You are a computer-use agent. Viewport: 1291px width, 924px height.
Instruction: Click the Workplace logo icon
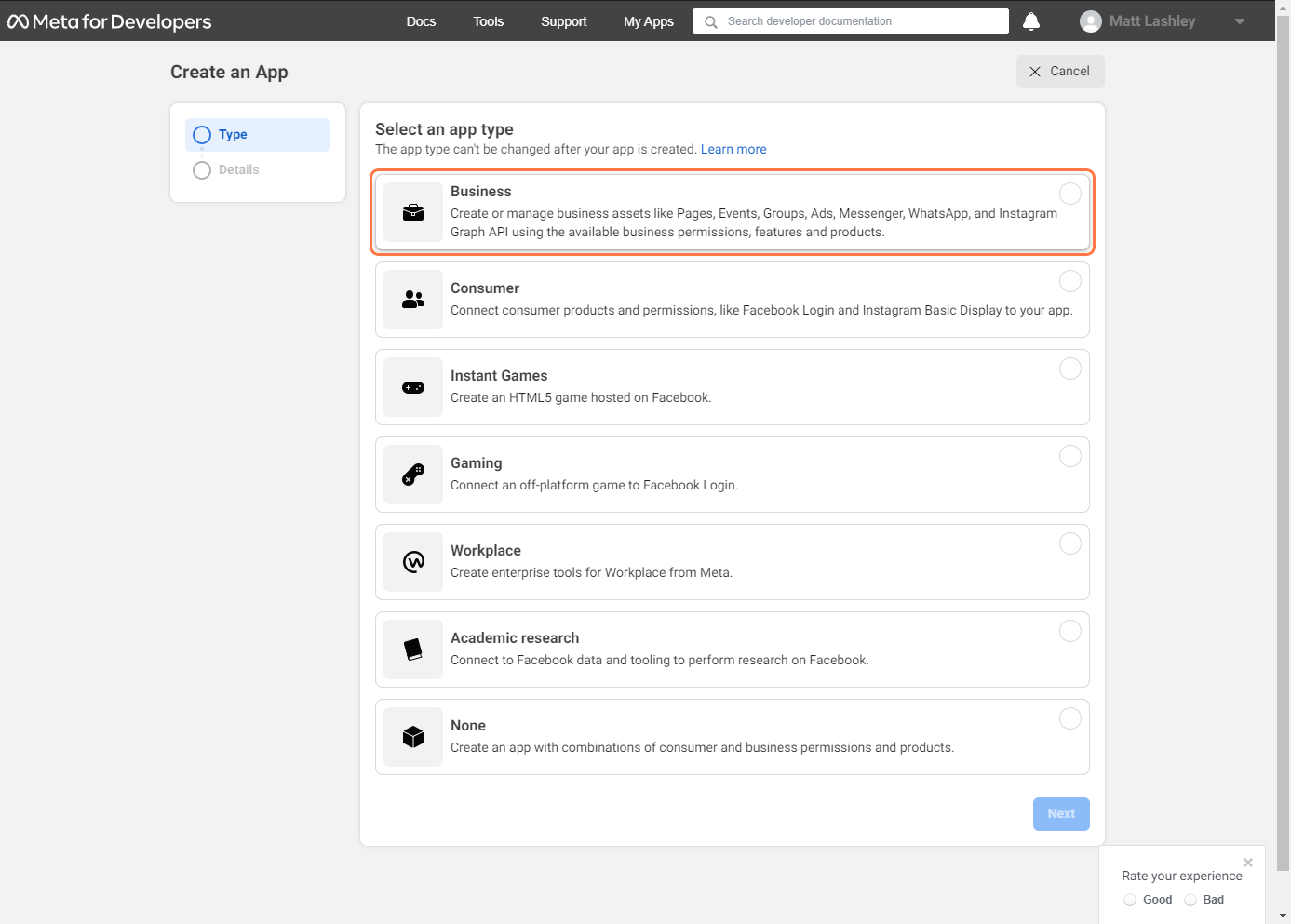click(413, 562)
